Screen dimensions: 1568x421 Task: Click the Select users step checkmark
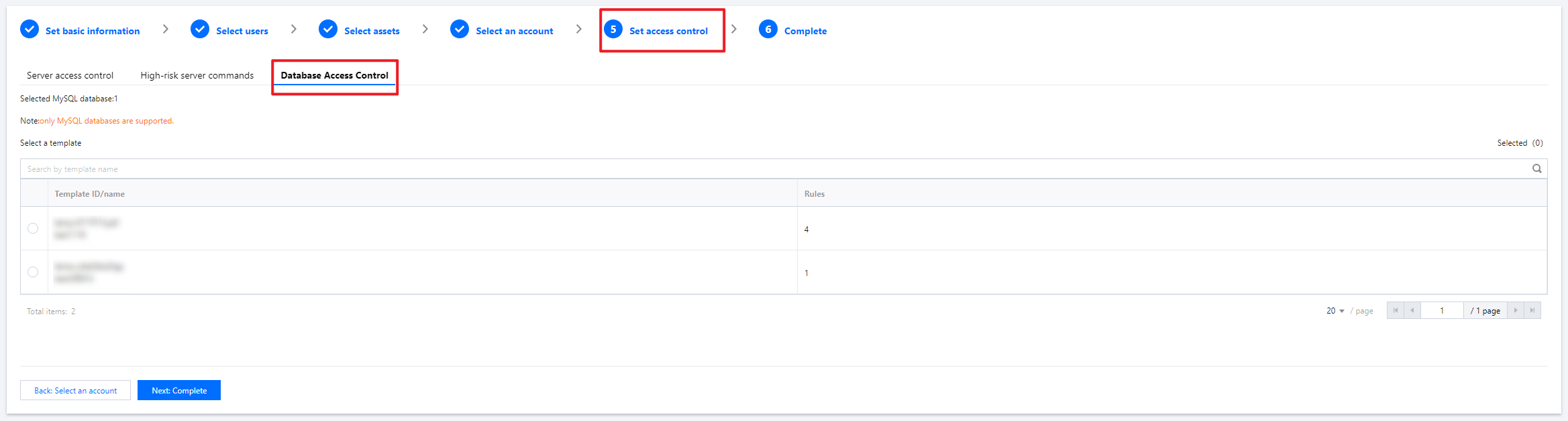pyautogui.click(x=200, y=30)
